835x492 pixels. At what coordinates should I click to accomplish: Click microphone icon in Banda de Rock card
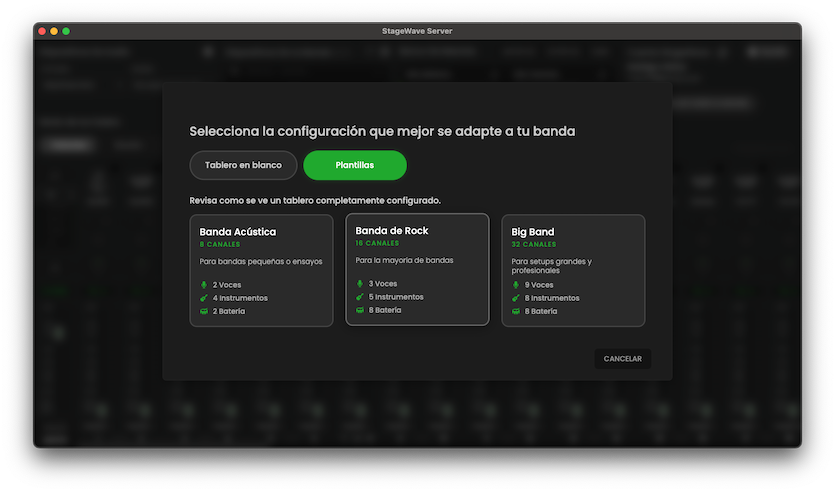tap(360, 284)
